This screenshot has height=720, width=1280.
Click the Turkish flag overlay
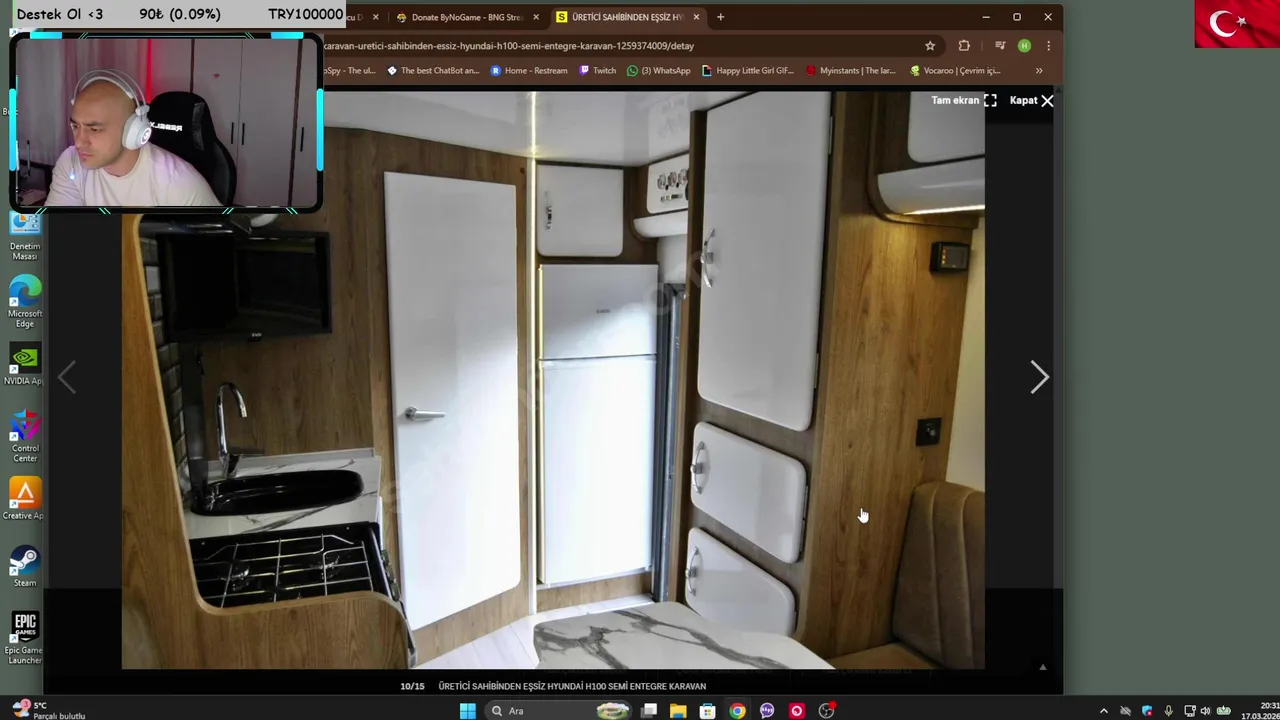(x=1237, y=24)
